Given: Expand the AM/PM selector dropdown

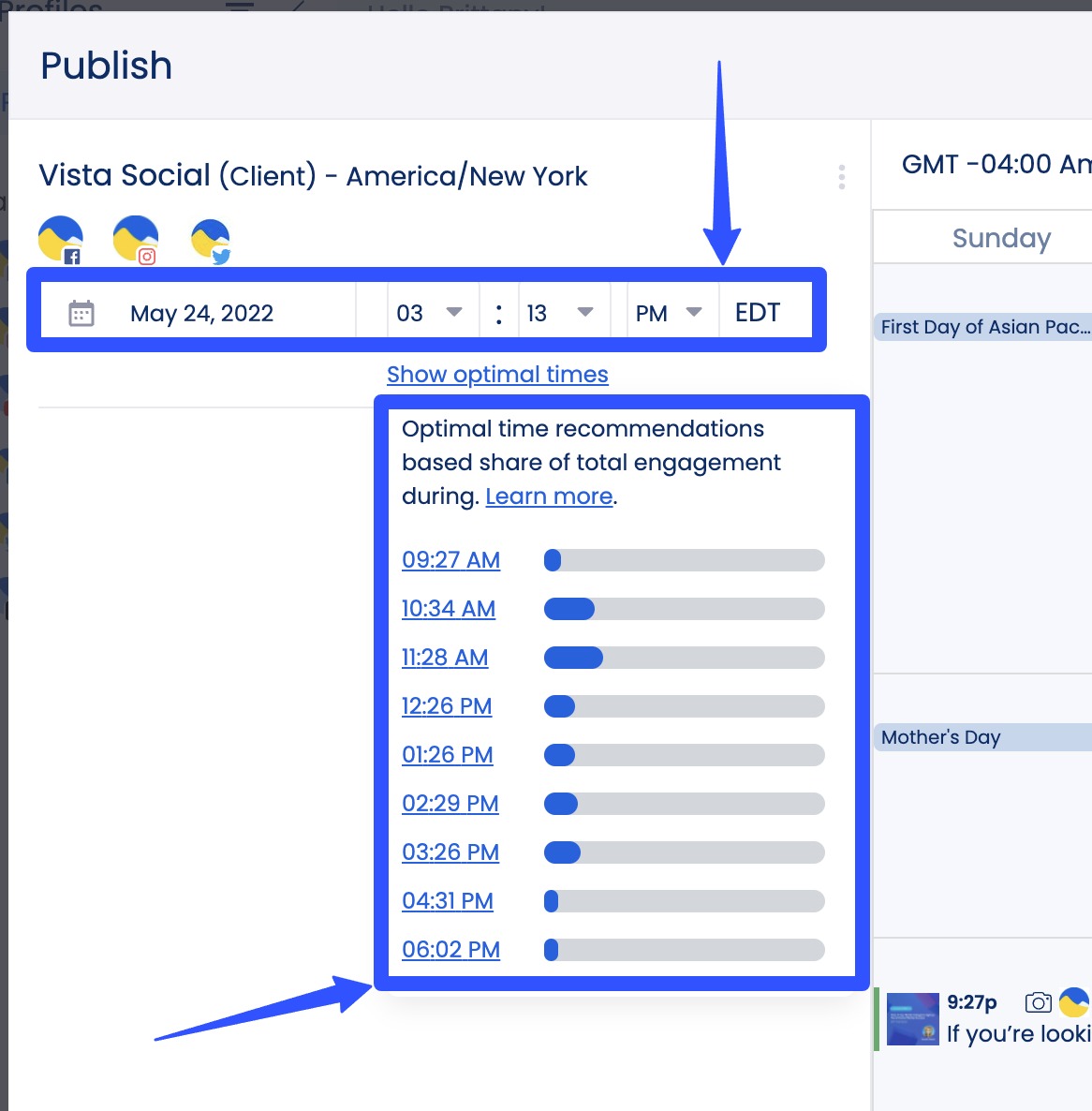Looking at the screenshot, I should tap(669, 313).
